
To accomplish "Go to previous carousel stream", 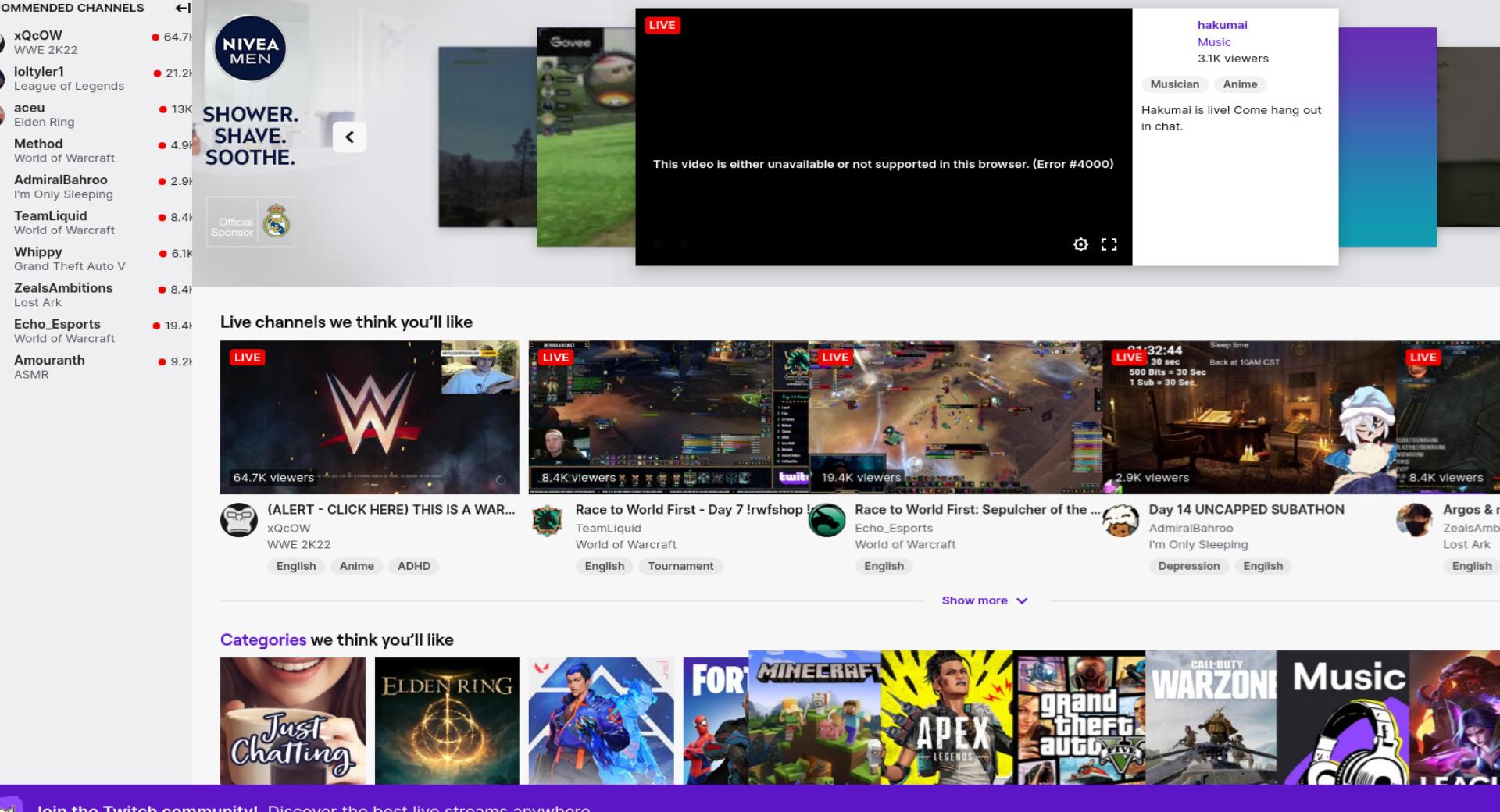I will tap(349, 137).
